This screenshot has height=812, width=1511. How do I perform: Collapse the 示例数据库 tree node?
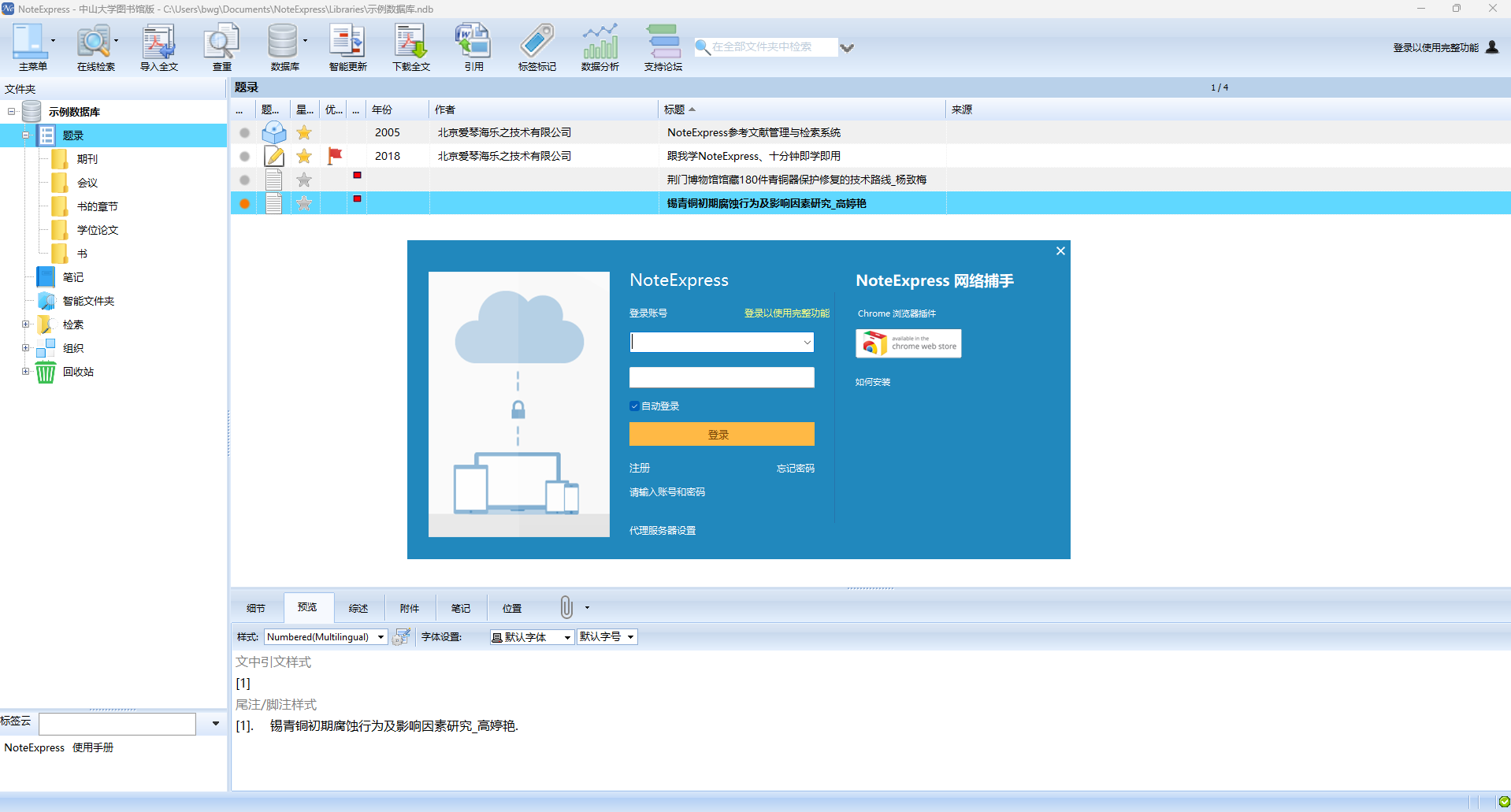coord(12,112)
